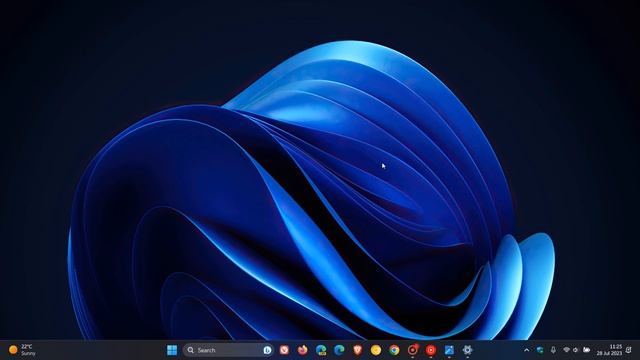
Task: Open the yellow circular app icon
Action: pos(376,350)
